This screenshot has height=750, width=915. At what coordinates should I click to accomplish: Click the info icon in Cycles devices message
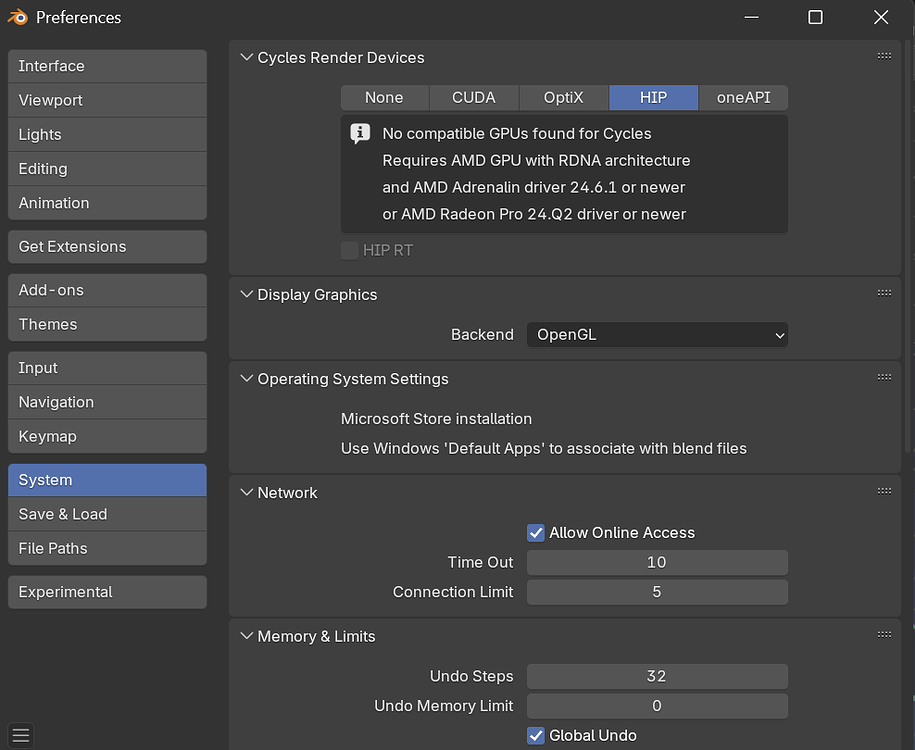[x=360, y=134]
